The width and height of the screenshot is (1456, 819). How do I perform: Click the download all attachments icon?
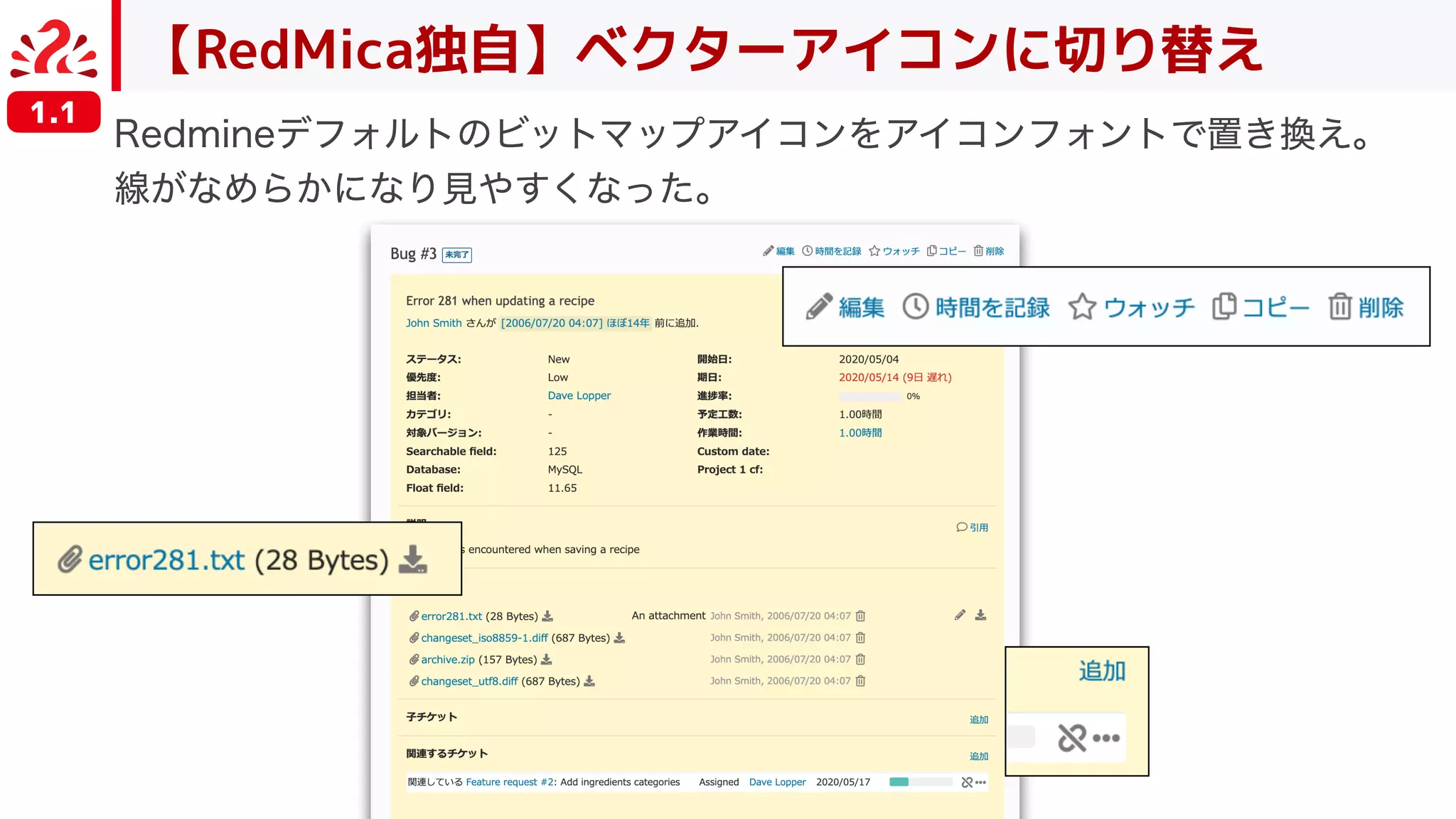(980, 615)
